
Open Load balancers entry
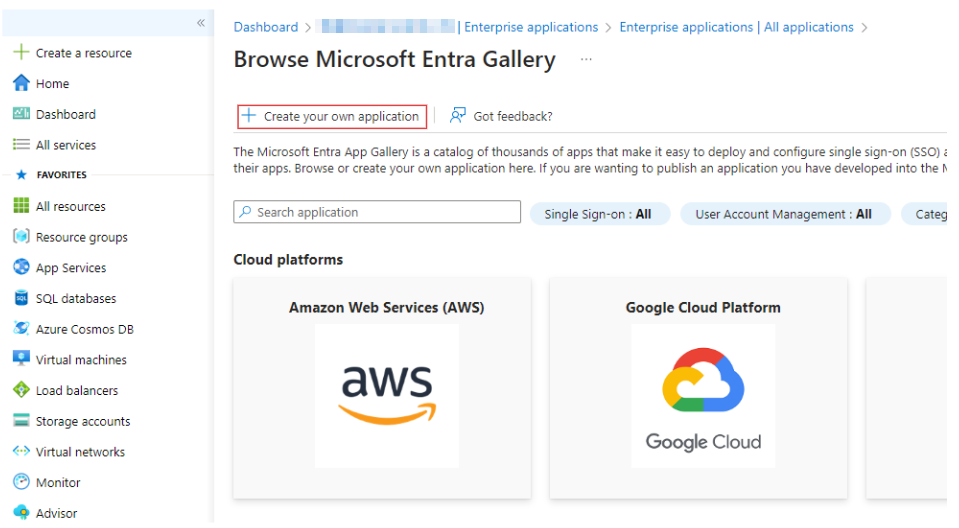point(77,390)
